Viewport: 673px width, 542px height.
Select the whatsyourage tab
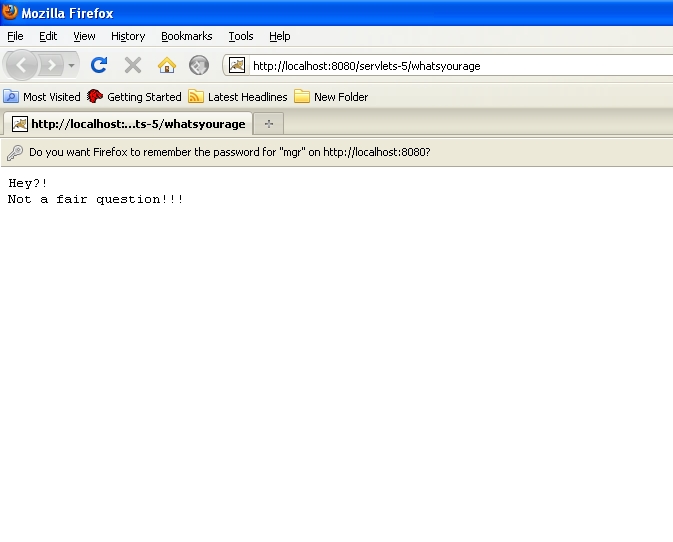tap(128, 124)
